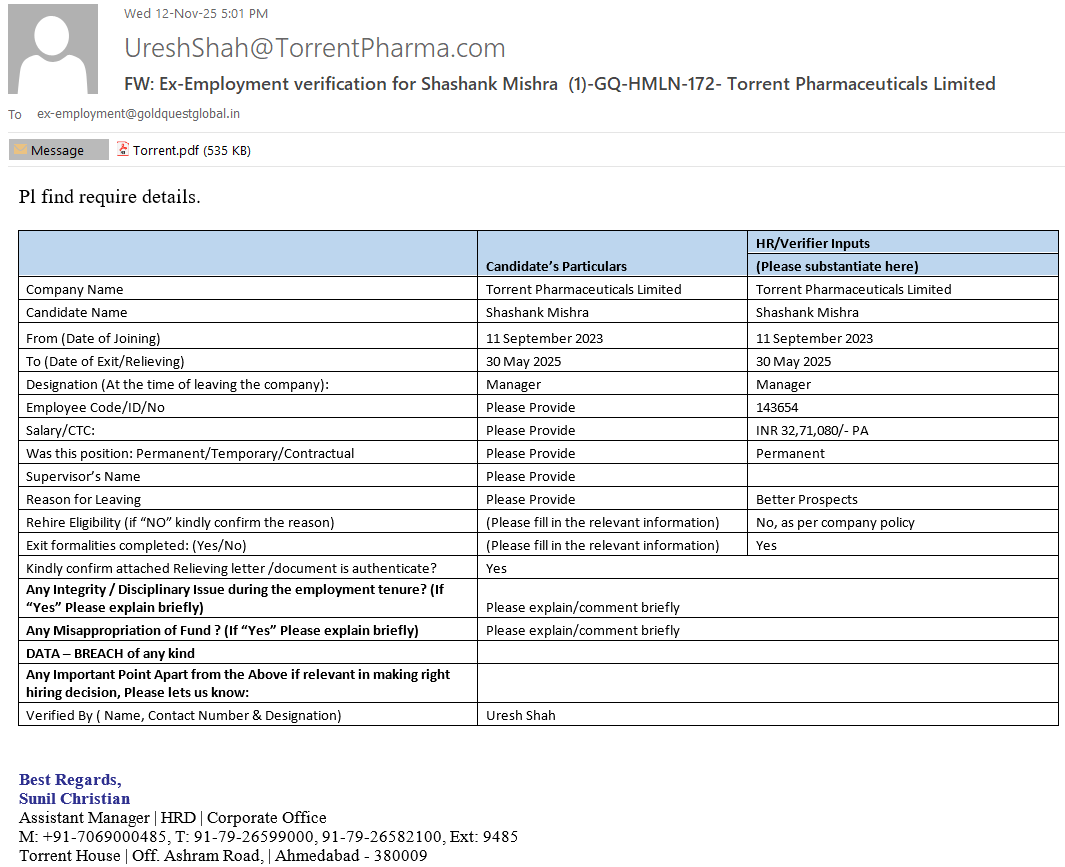
Task: Click '11 September 2023' in HR inputs column
Action: pos(814,338)
